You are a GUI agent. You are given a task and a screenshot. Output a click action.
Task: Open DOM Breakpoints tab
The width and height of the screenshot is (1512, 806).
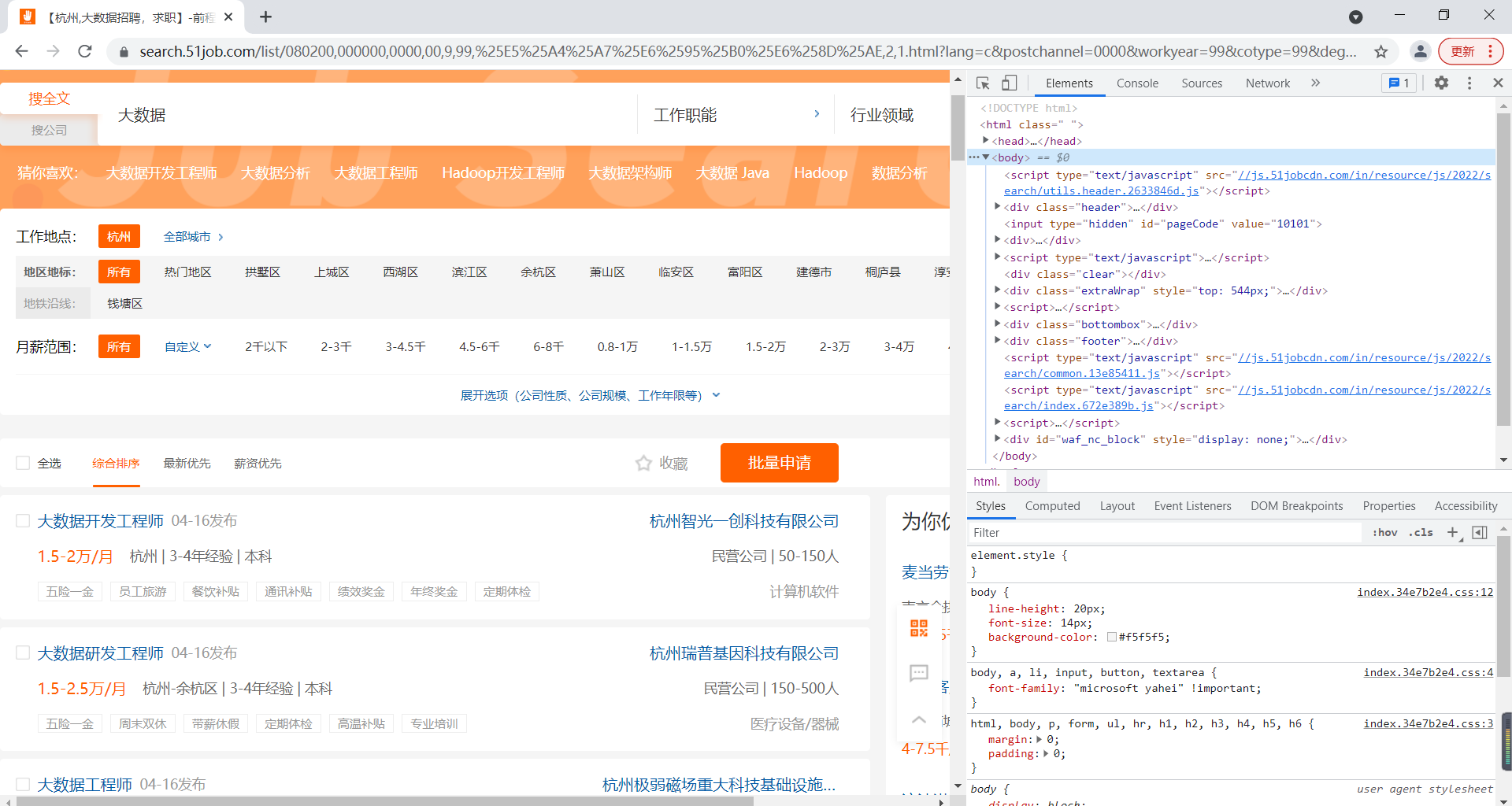[1296, 506]
